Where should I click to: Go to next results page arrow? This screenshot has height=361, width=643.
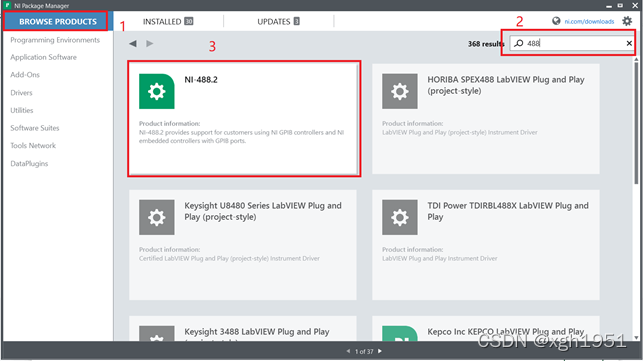(380, 351)
